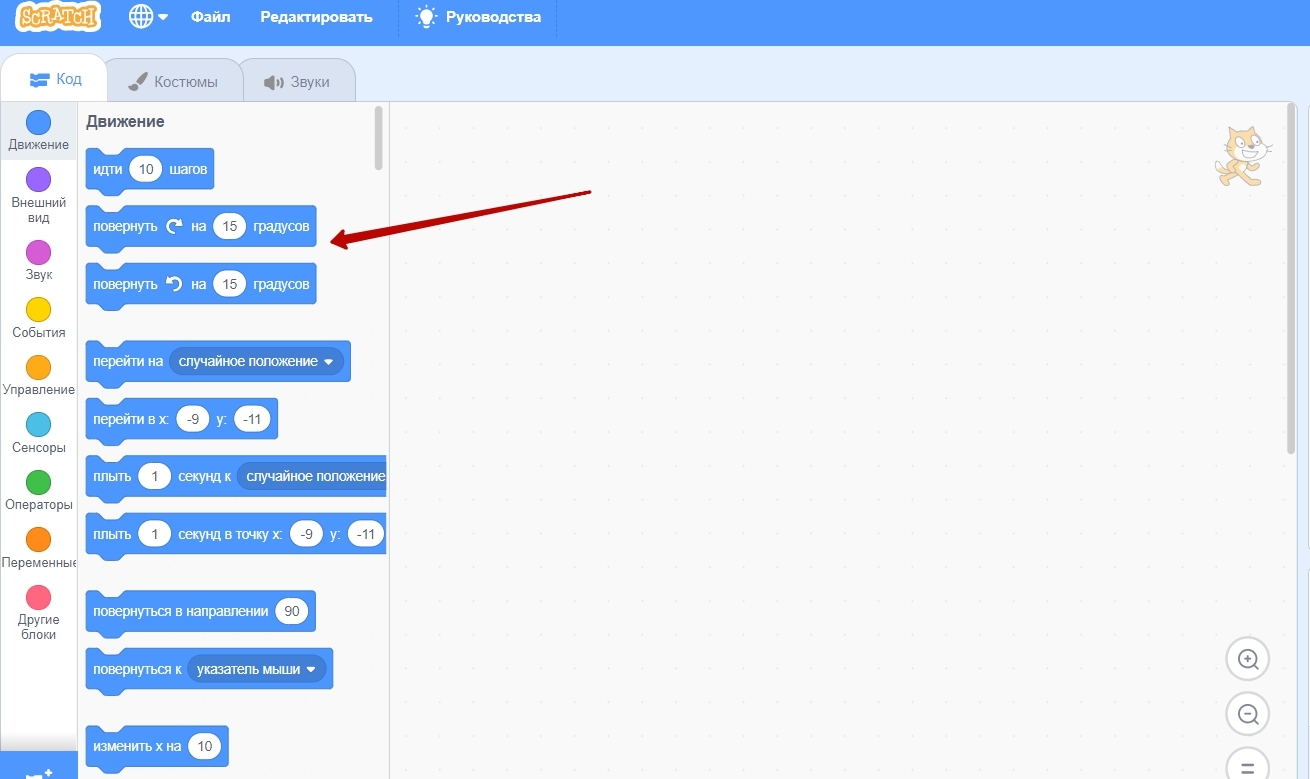Click the Костюмы brush icon
Screen dimensions: 1310x779
coord(138,82)
